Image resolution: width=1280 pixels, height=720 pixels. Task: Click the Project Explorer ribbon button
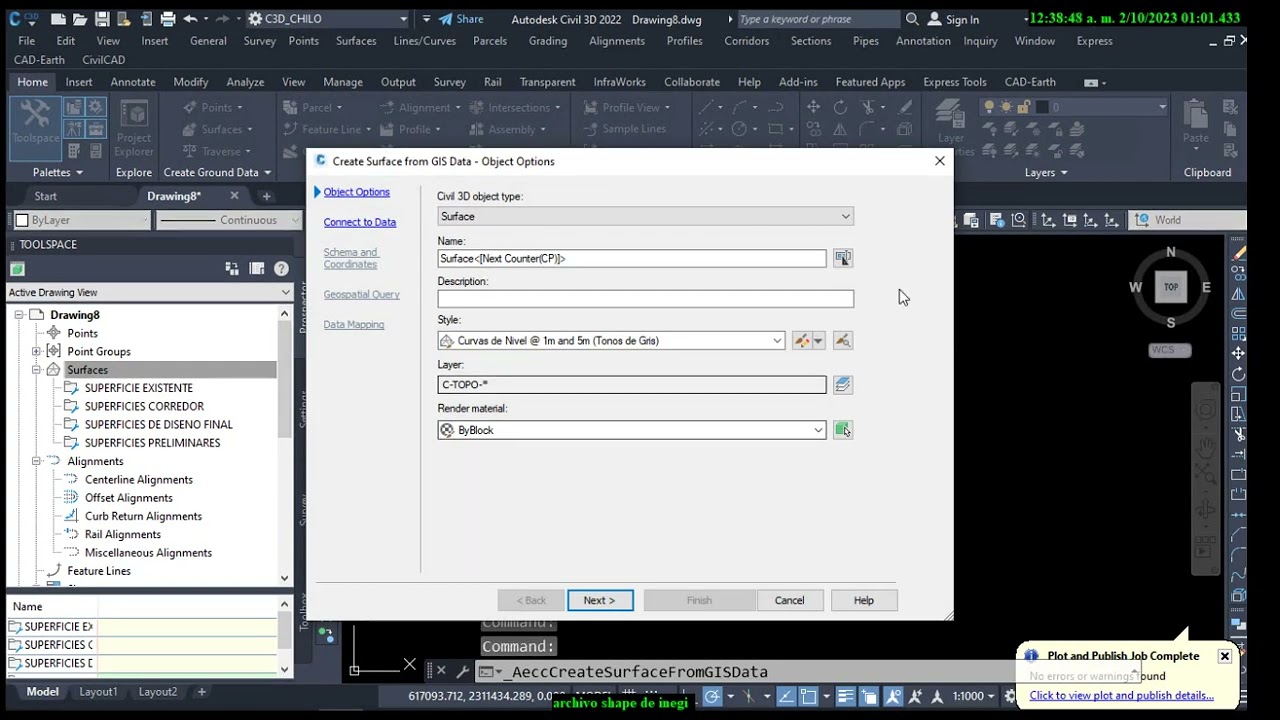point(134,127)
